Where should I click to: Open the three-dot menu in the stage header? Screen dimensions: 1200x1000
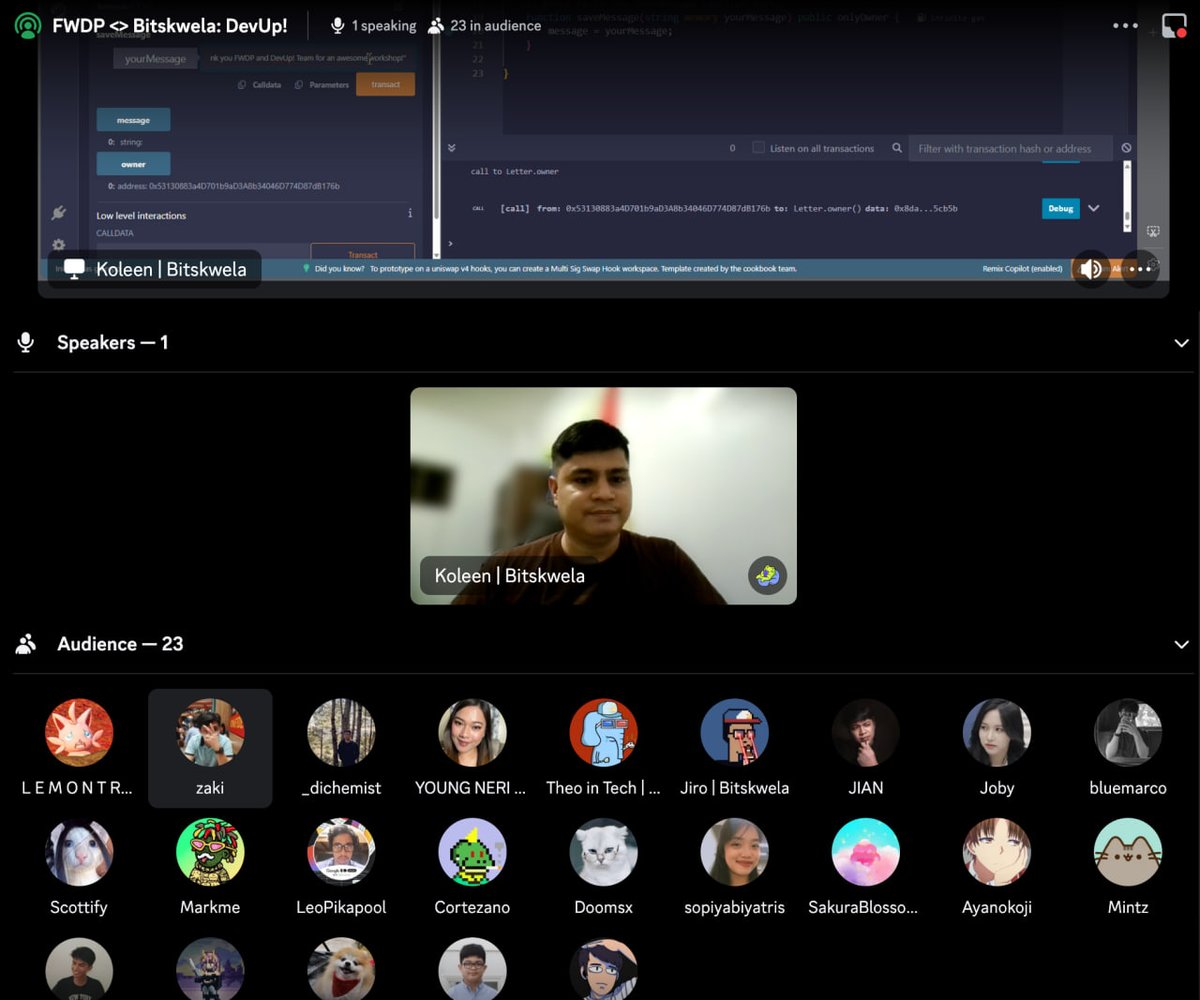coord(1125,26)
